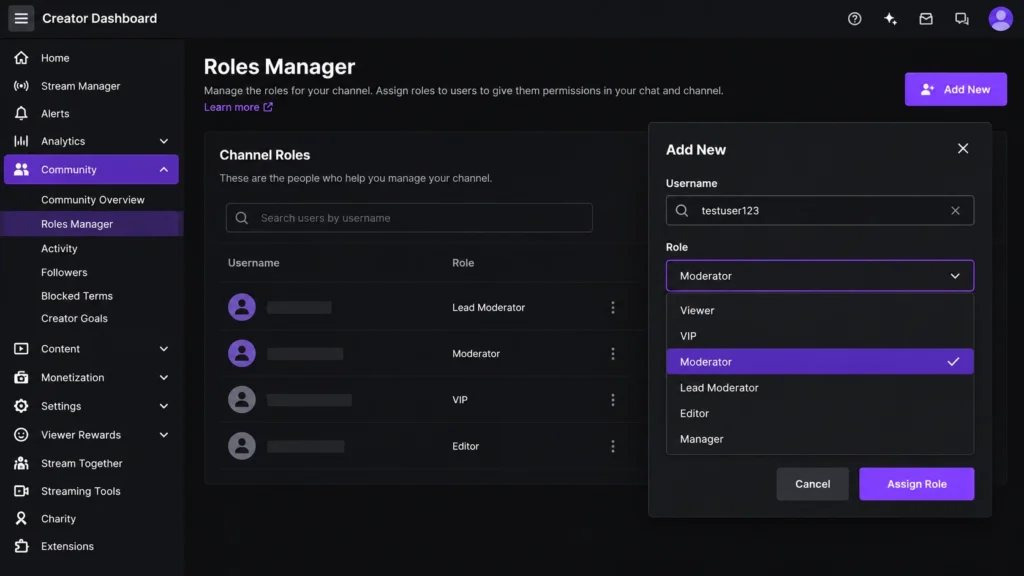This screenshot has height=576, width=1024.
Task: Open options for the Editor row
Action: point(613,446)
